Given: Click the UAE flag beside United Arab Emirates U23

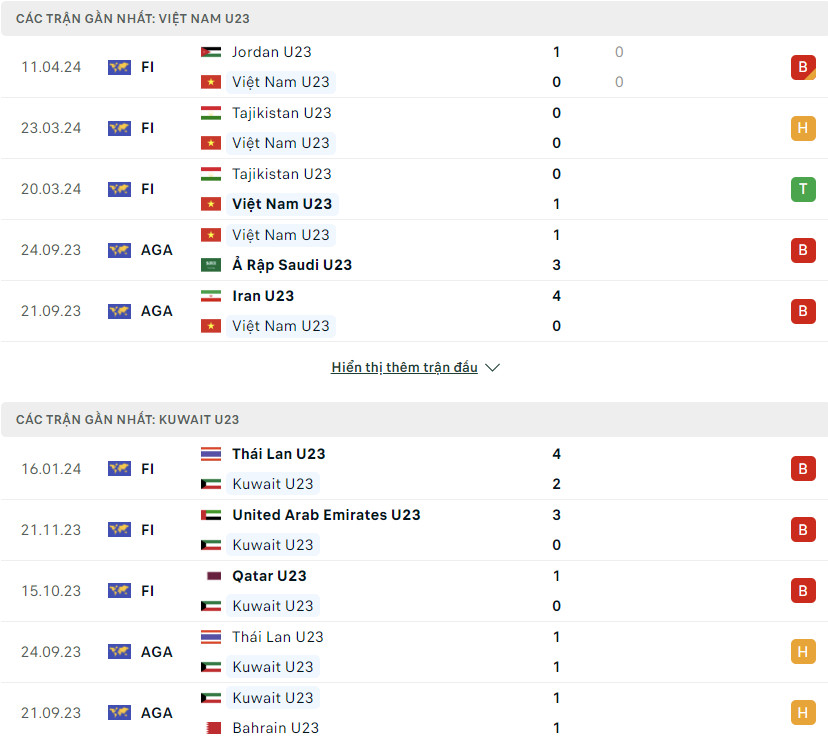Looking at the screenshot, I should (x=213, y=515).
